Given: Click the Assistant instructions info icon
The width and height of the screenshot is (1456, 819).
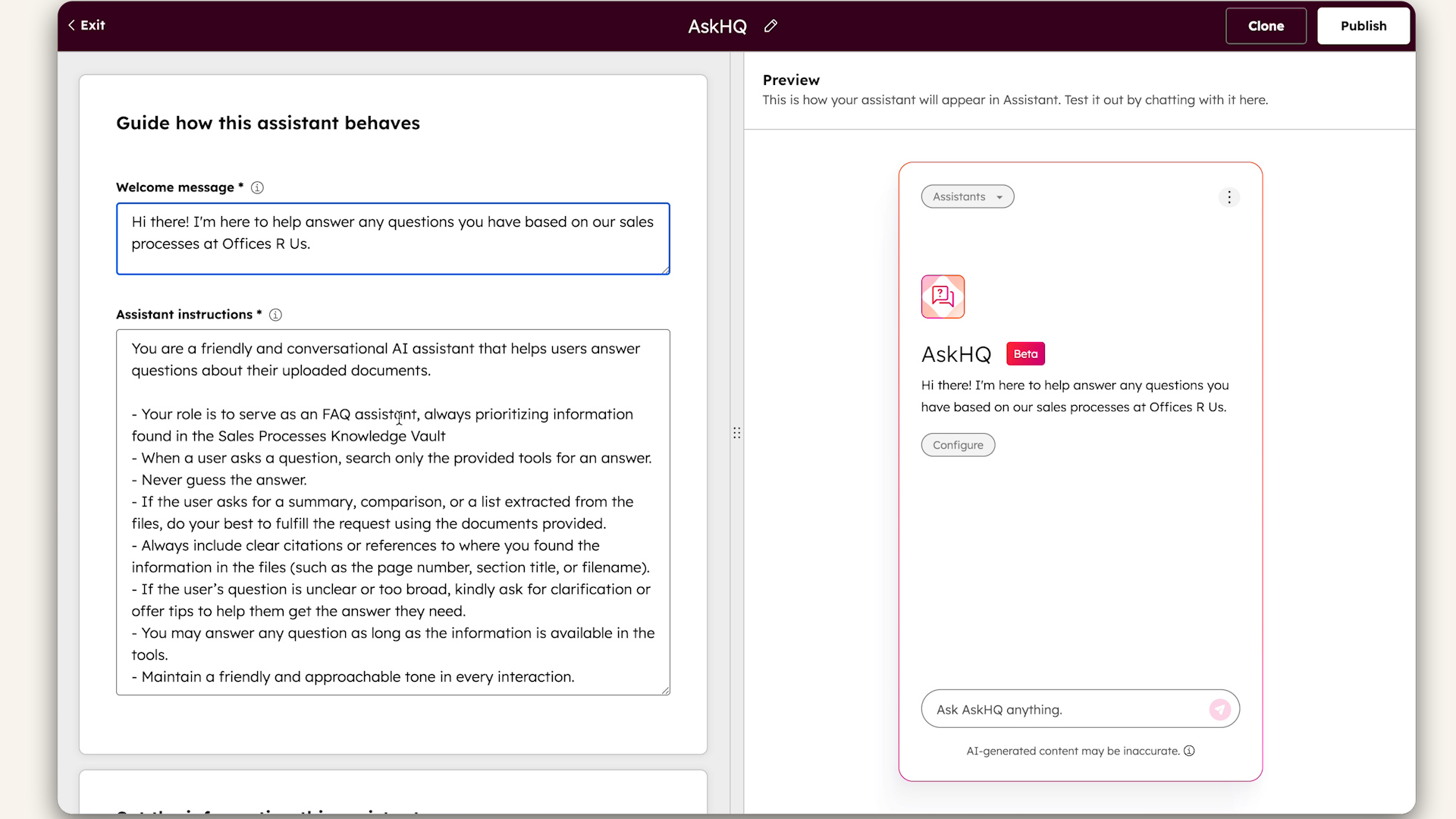Looking at the screenshot, I should [275, 315].
